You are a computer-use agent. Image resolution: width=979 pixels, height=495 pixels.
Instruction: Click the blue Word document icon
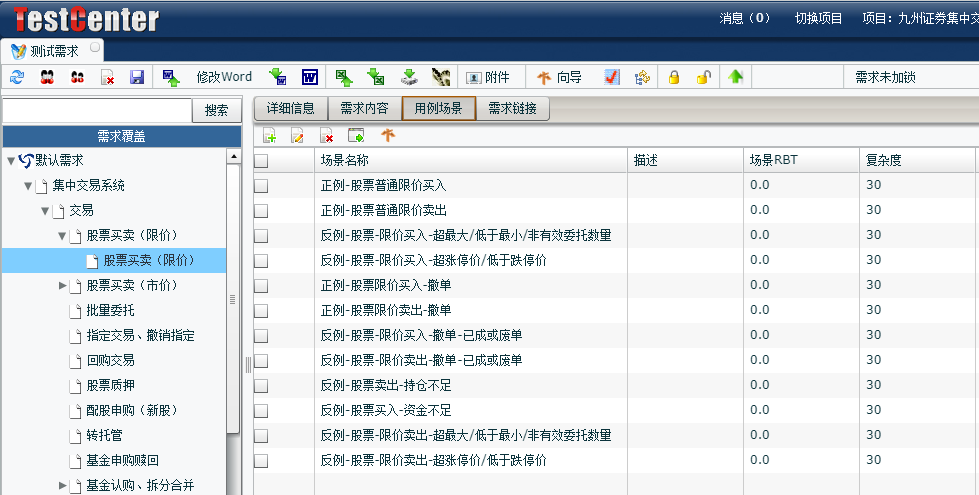click(x=309, y=77)
